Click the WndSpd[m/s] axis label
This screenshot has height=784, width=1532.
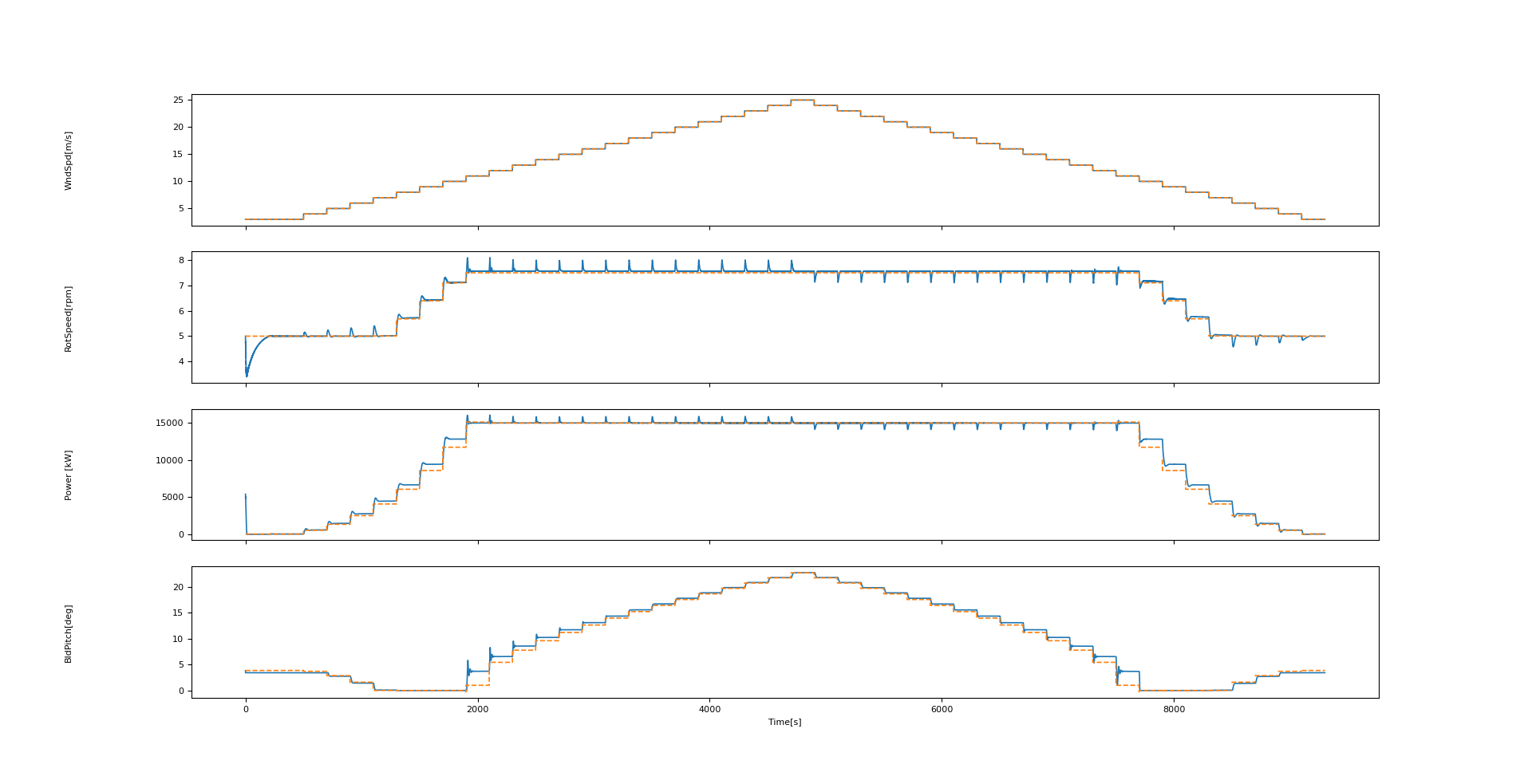pos(68,159)
